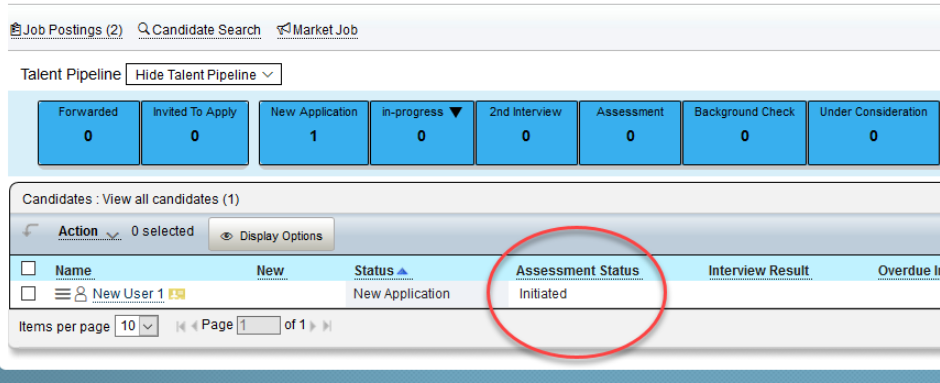The width and height of the screenshot is (940, 383).
Task: Sort by the Interview Result column
Action: [x=759, y=271]
